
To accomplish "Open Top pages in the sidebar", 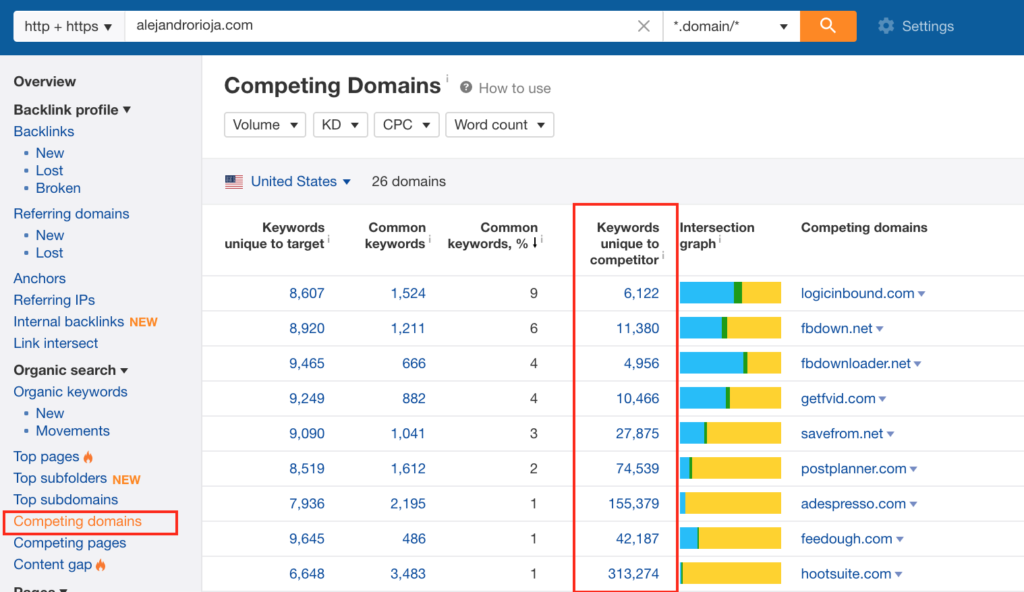I will 46,457.
